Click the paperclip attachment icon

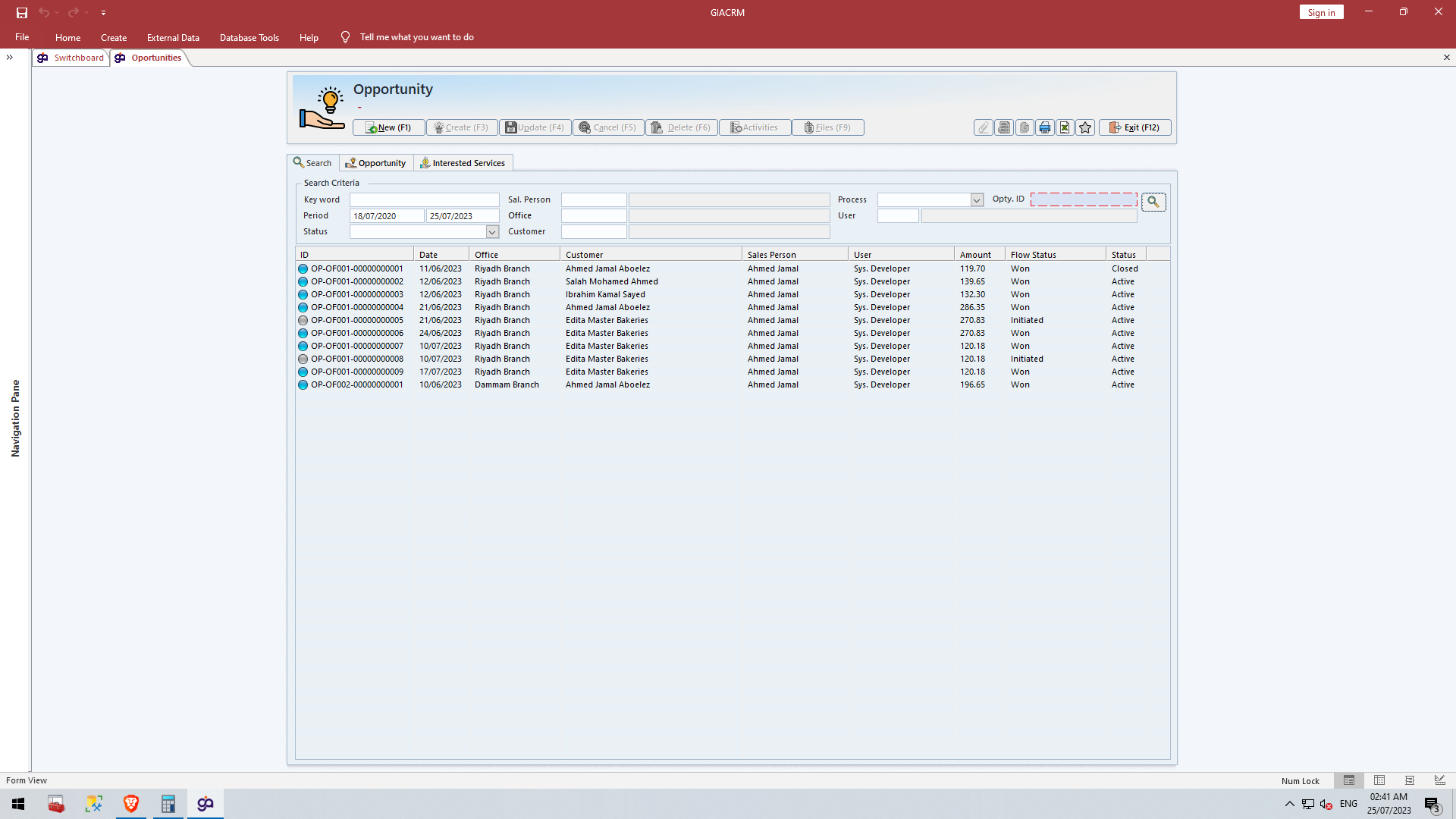[983, 127]
